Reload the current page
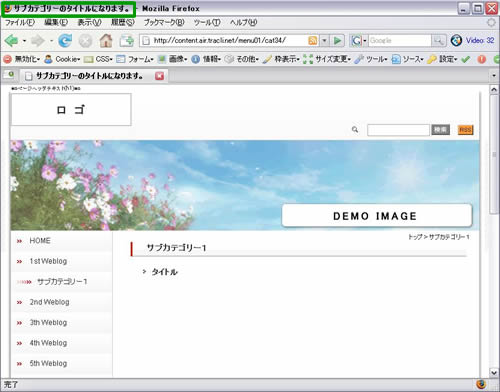Image resolution: width=500 pixels, height=392 pixels. [65, 41]
